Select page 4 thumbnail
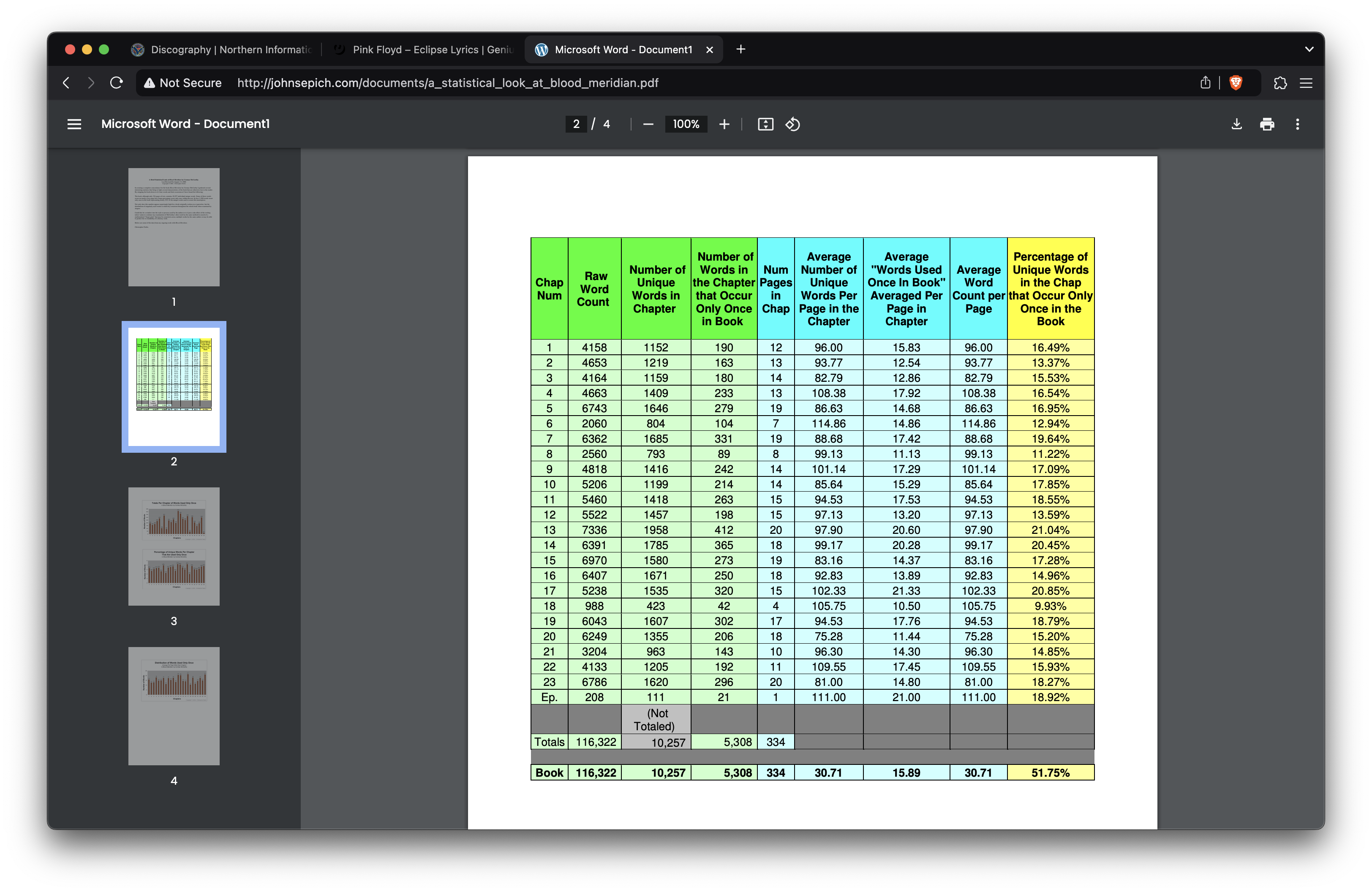This screenshot has width=1372, height=892. pyautogui.click(x=174, y=706)
